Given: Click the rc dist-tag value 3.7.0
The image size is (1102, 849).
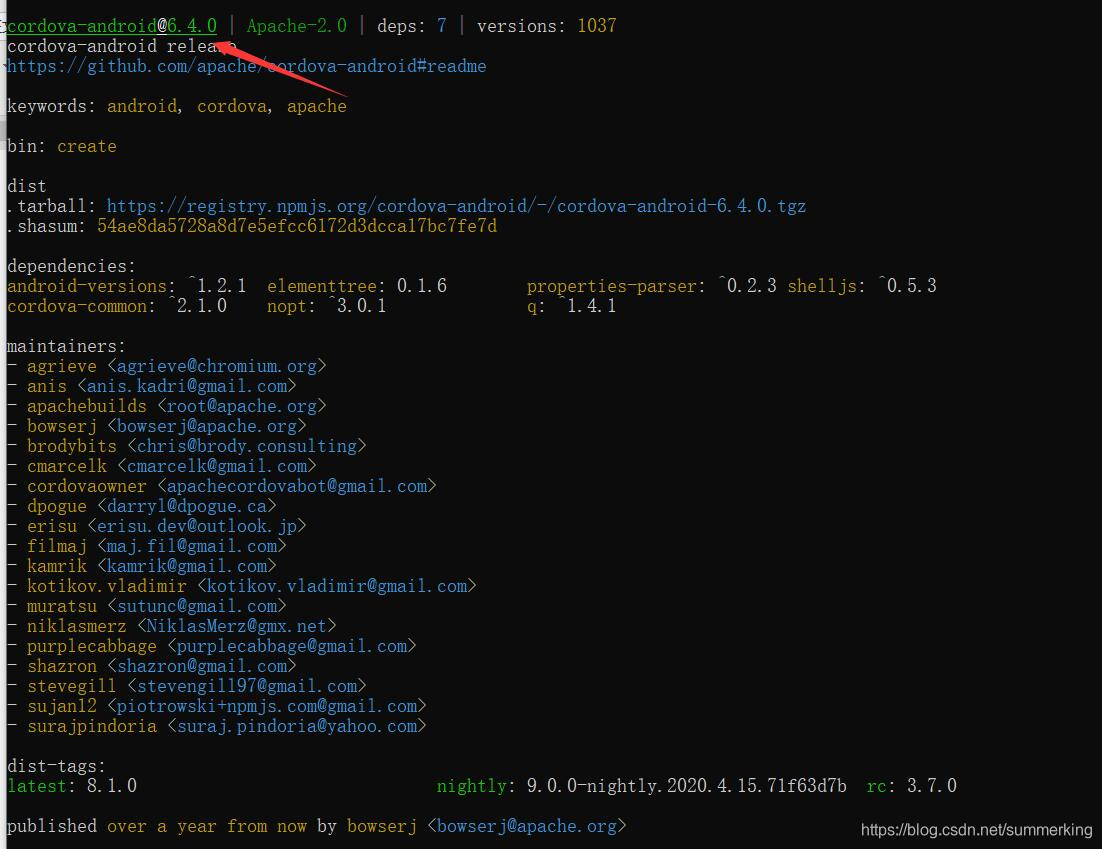Looking at the screenshot, I should 932,786.
